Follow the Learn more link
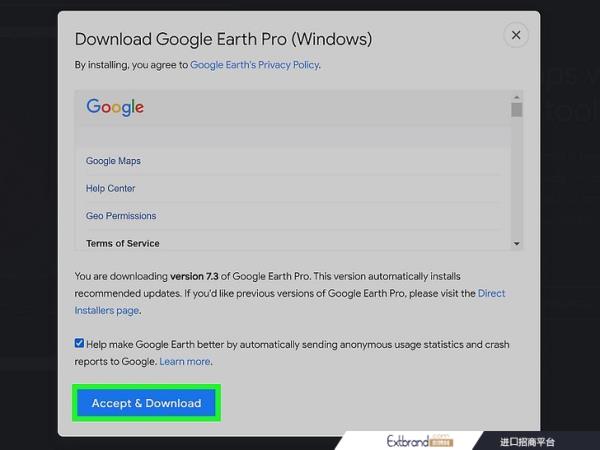 (x=184, y=362)
